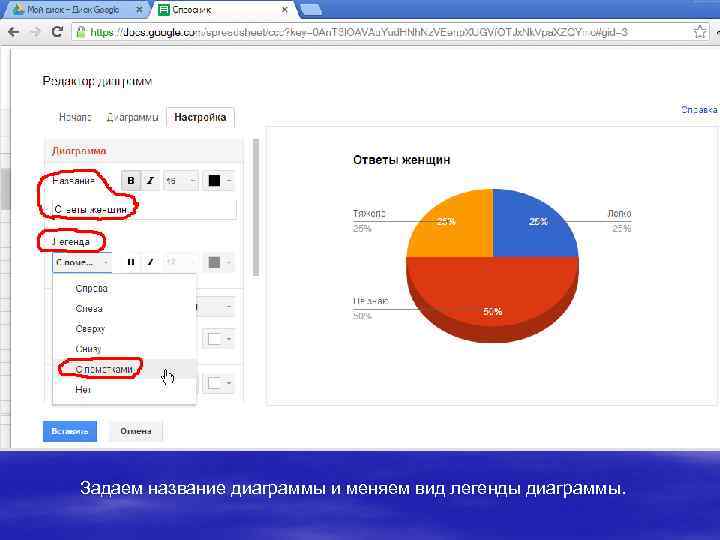This screenshot has height=540, width=720.
Task: Close the 'Мой диск' browser tab
Action: pos(140,10)
